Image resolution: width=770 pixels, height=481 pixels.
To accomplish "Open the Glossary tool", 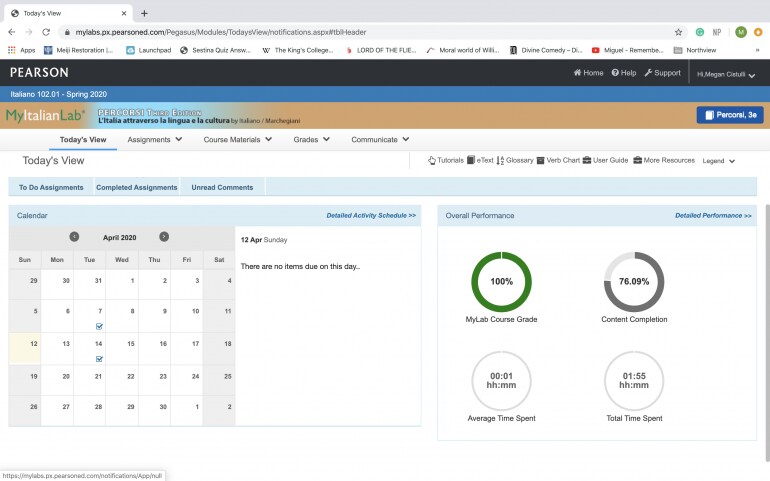I will [515, 160].
